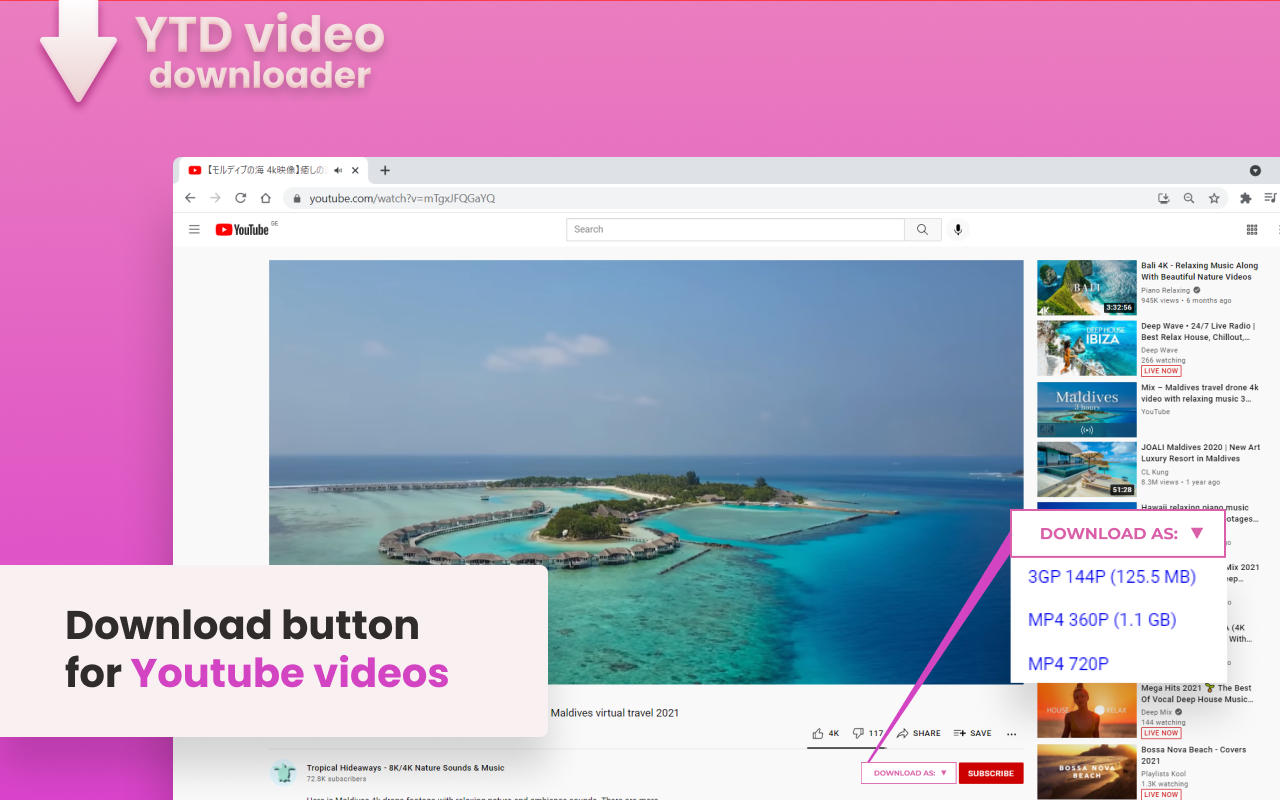Open the Tropical Hideaways channel name link
This screenshot has height=800, width=1280.
[x=405, y=768]
